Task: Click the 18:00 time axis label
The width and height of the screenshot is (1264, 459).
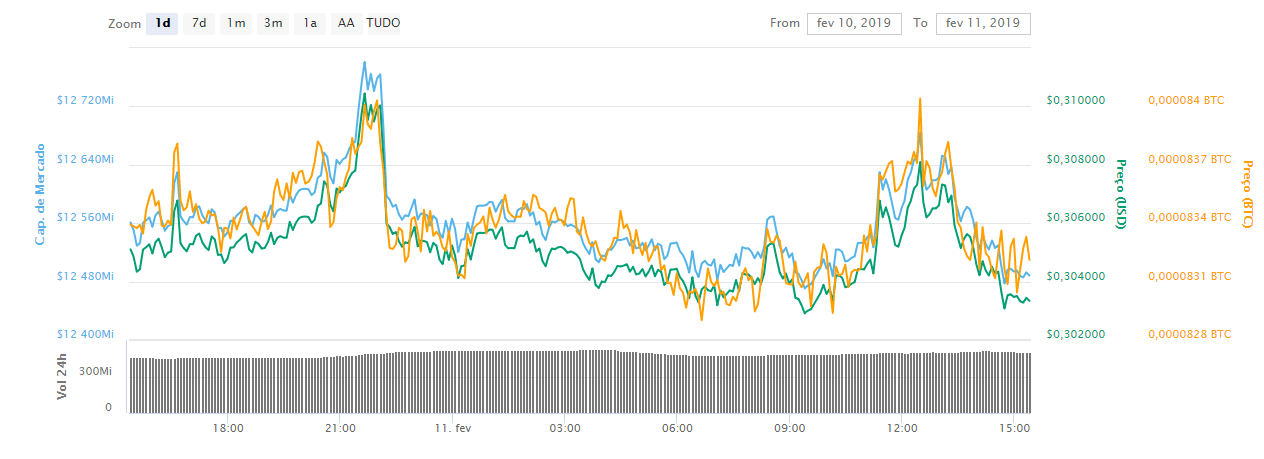Action: [x=228, y=428]
